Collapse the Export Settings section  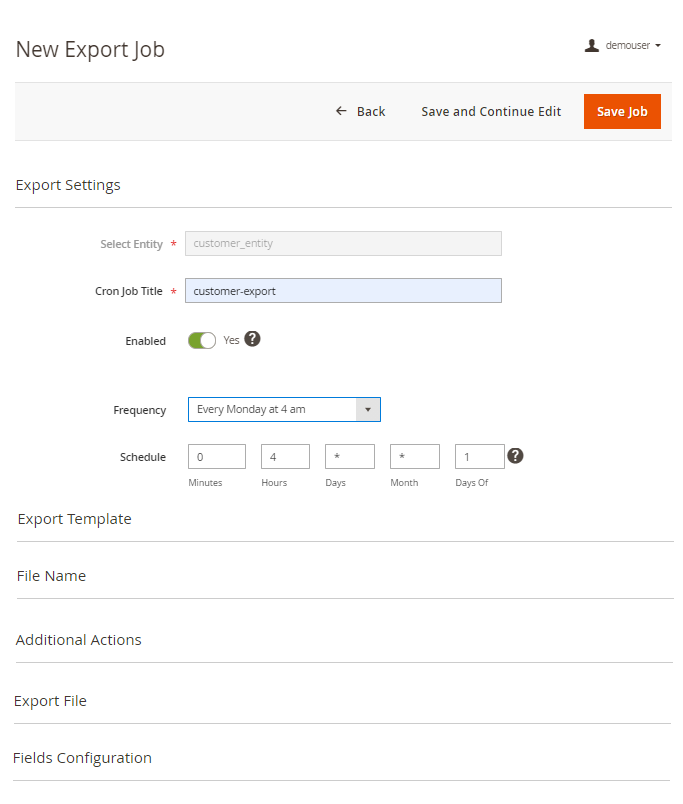click(x=68, y=185)
